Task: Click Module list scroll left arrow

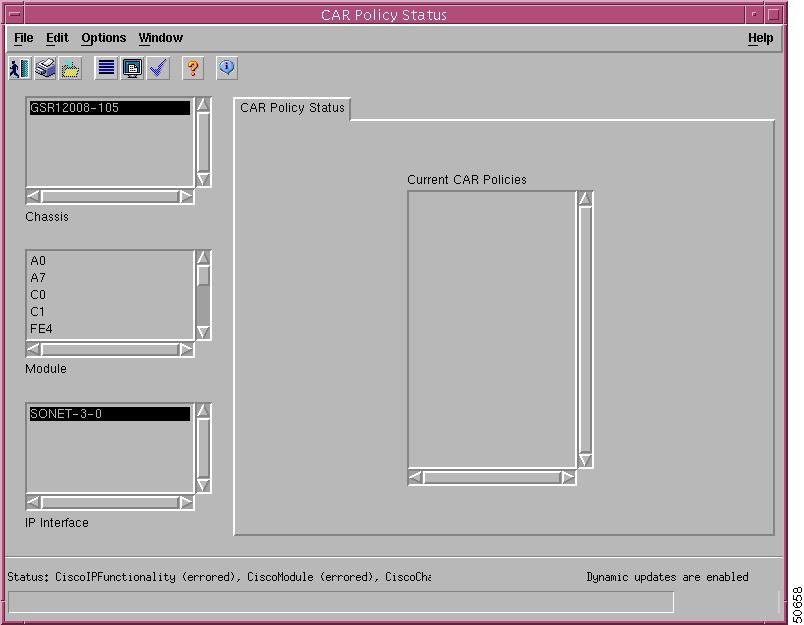Action: [33, 350]
